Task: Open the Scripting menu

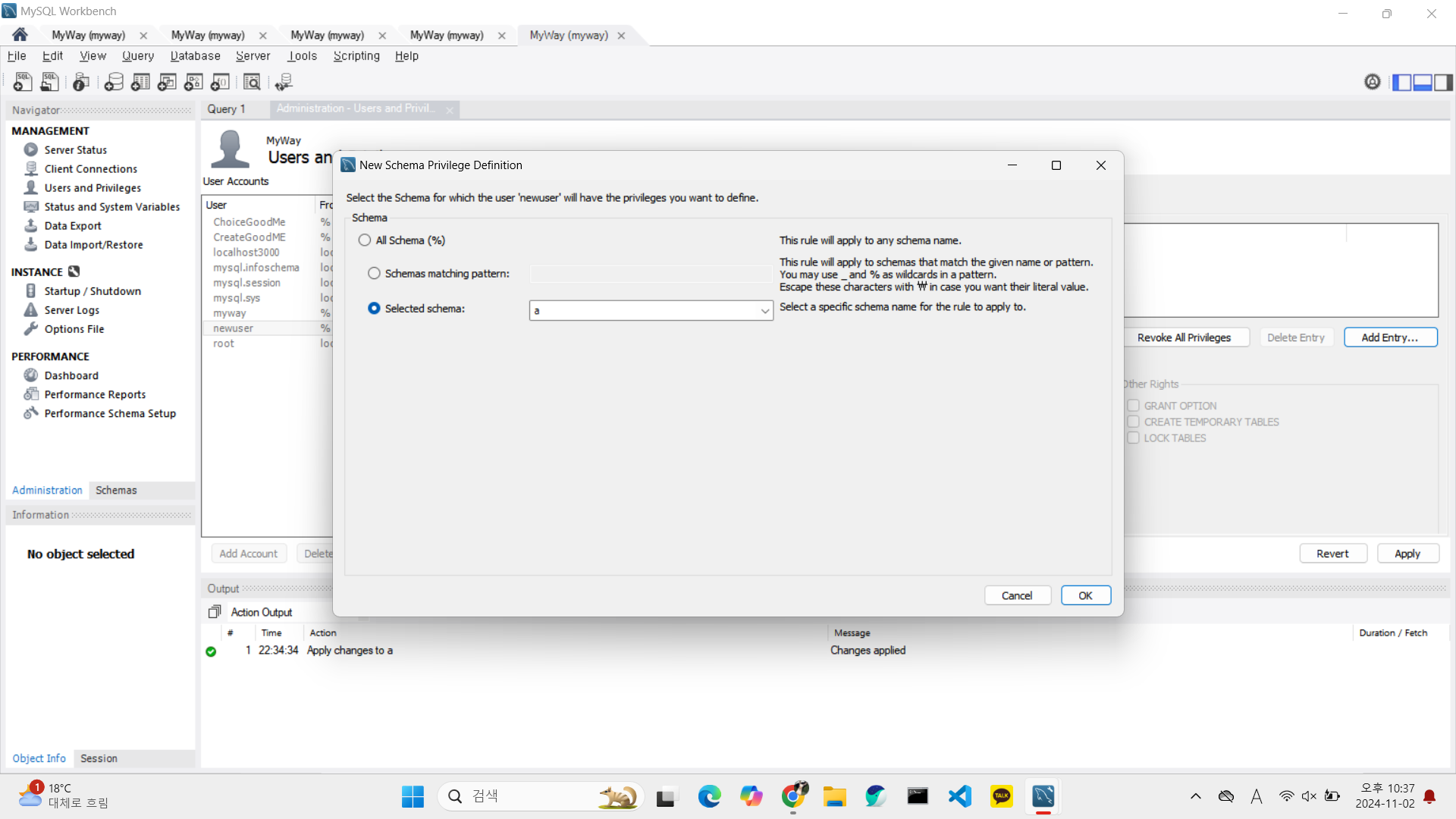Action: (x=356, y=56)
